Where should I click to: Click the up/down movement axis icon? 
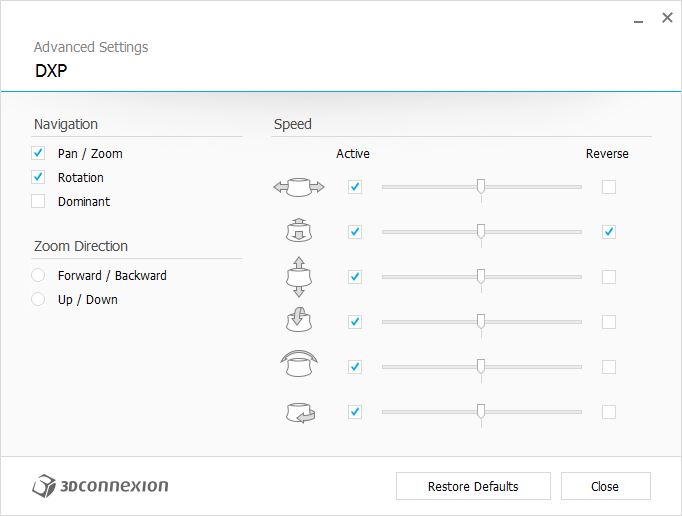click(299, 277)
